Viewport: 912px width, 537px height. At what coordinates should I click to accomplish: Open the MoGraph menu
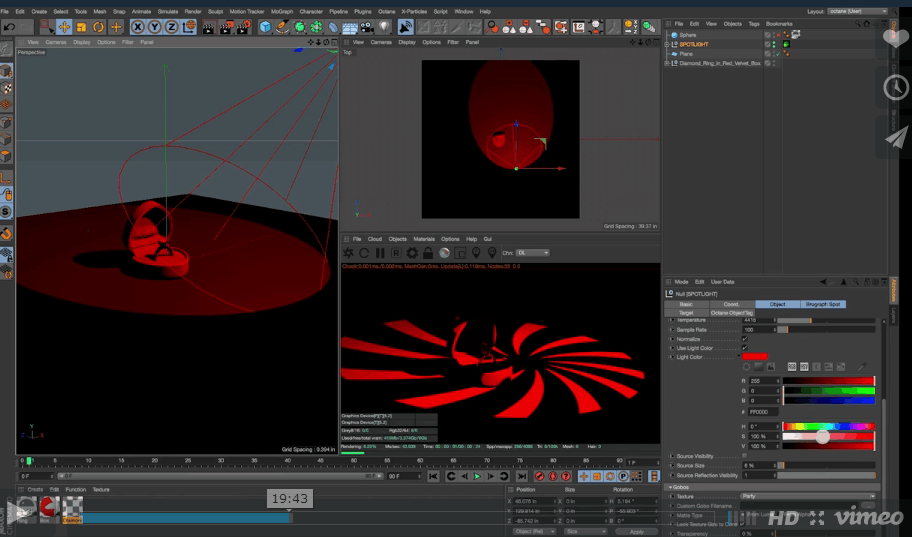pyautogui.click(x=281, y=11)
